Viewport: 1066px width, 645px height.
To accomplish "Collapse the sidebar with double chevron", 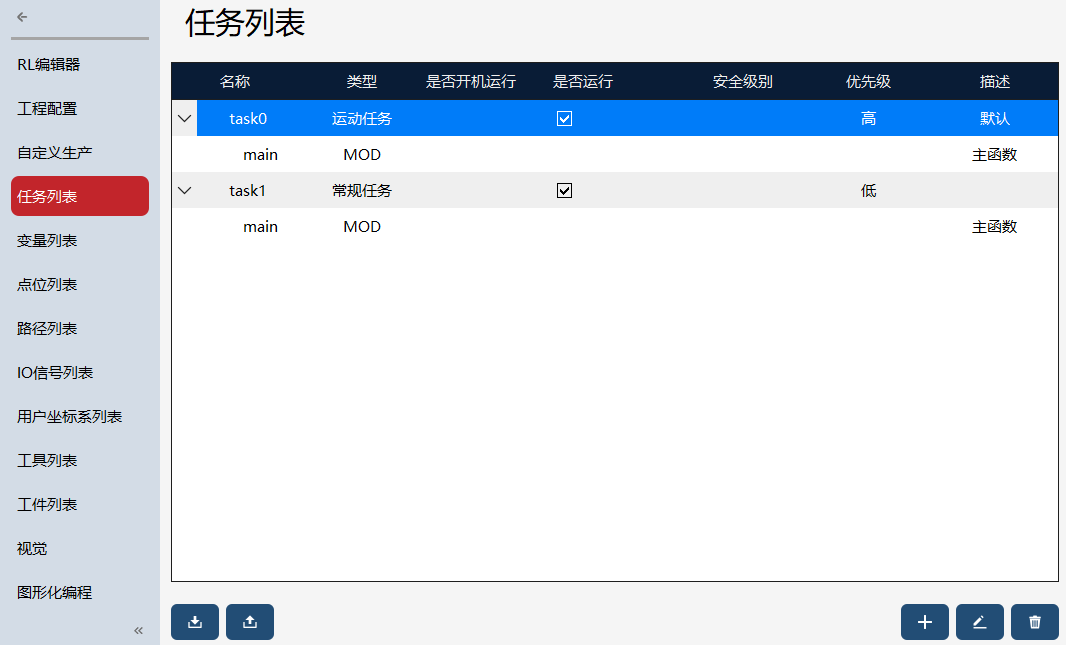I will click(139, 631).
